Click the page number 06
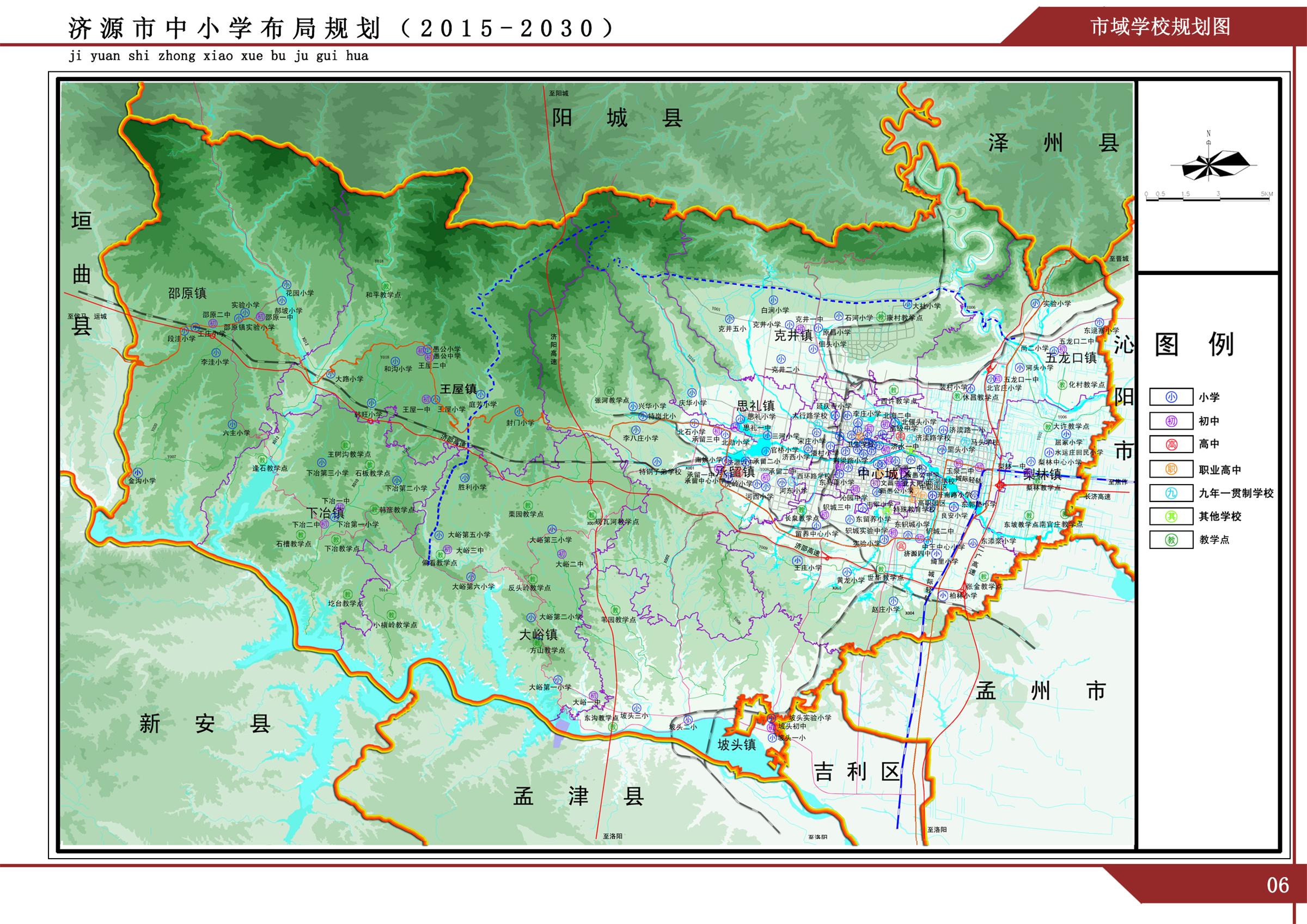 pyautogui.click(x=1278, y=885)
